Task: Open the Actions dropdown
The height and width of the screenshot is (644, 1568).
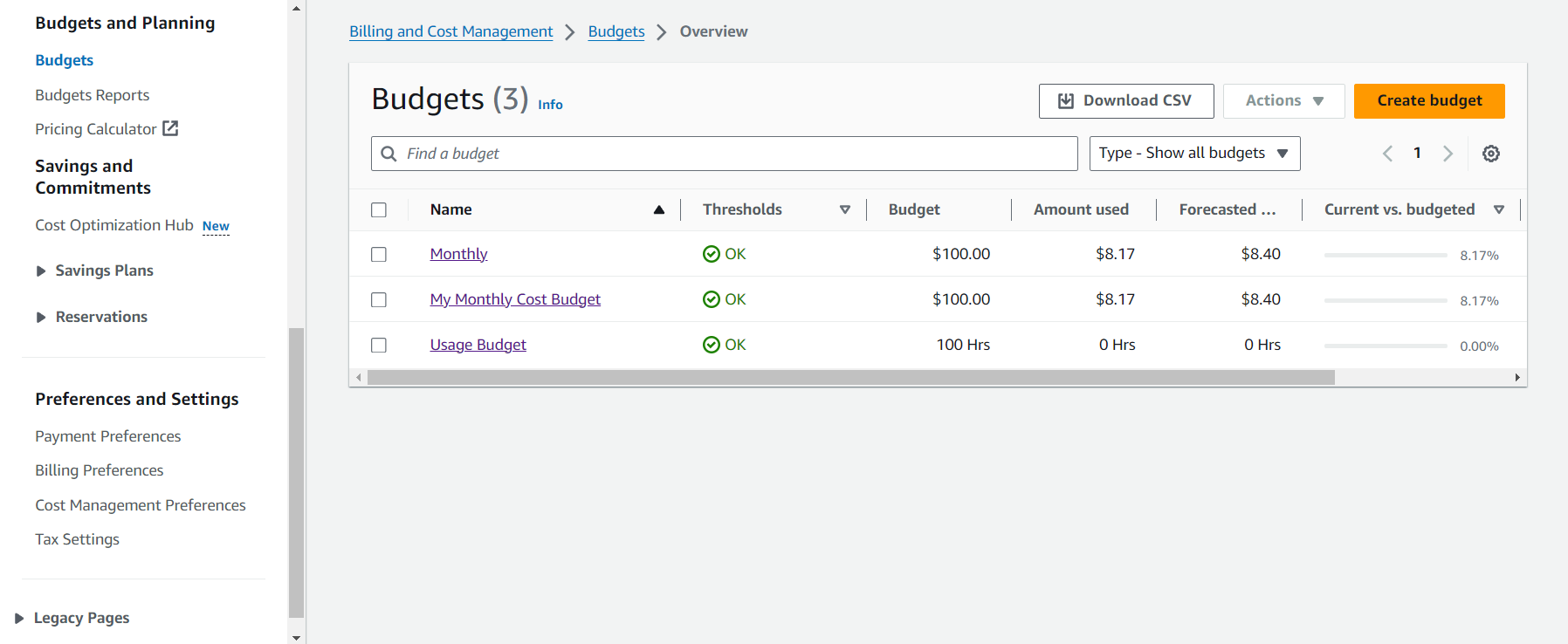Action: [x=1283, y=101]
